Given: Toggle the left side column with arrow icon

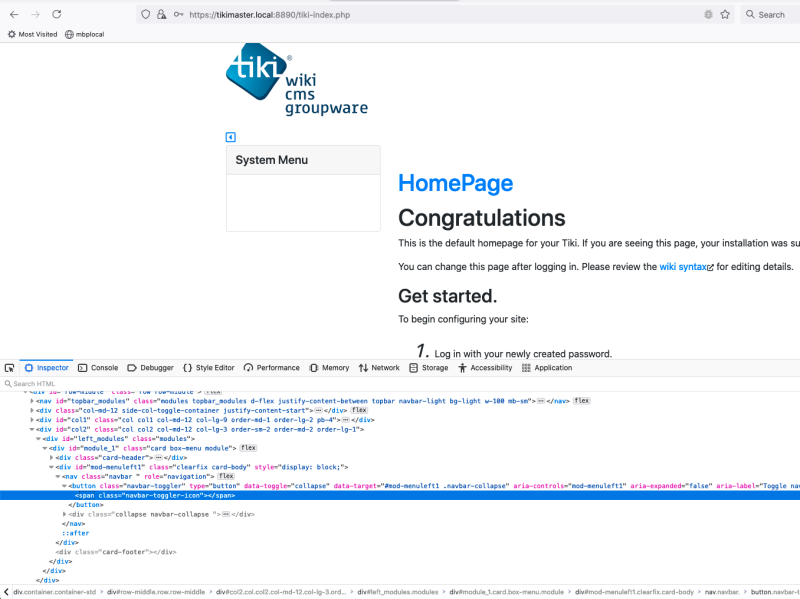Looking at the screenshot, I should pos(231,137).
